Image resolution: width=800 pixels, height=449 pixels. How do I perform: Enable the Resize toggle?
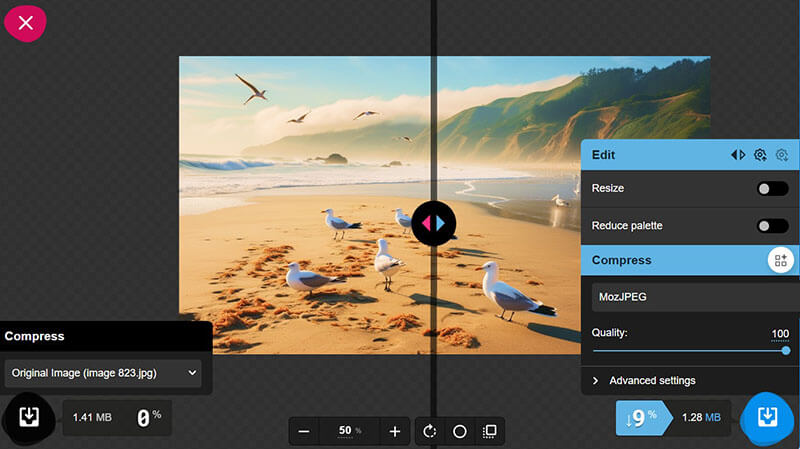point(772,188)
